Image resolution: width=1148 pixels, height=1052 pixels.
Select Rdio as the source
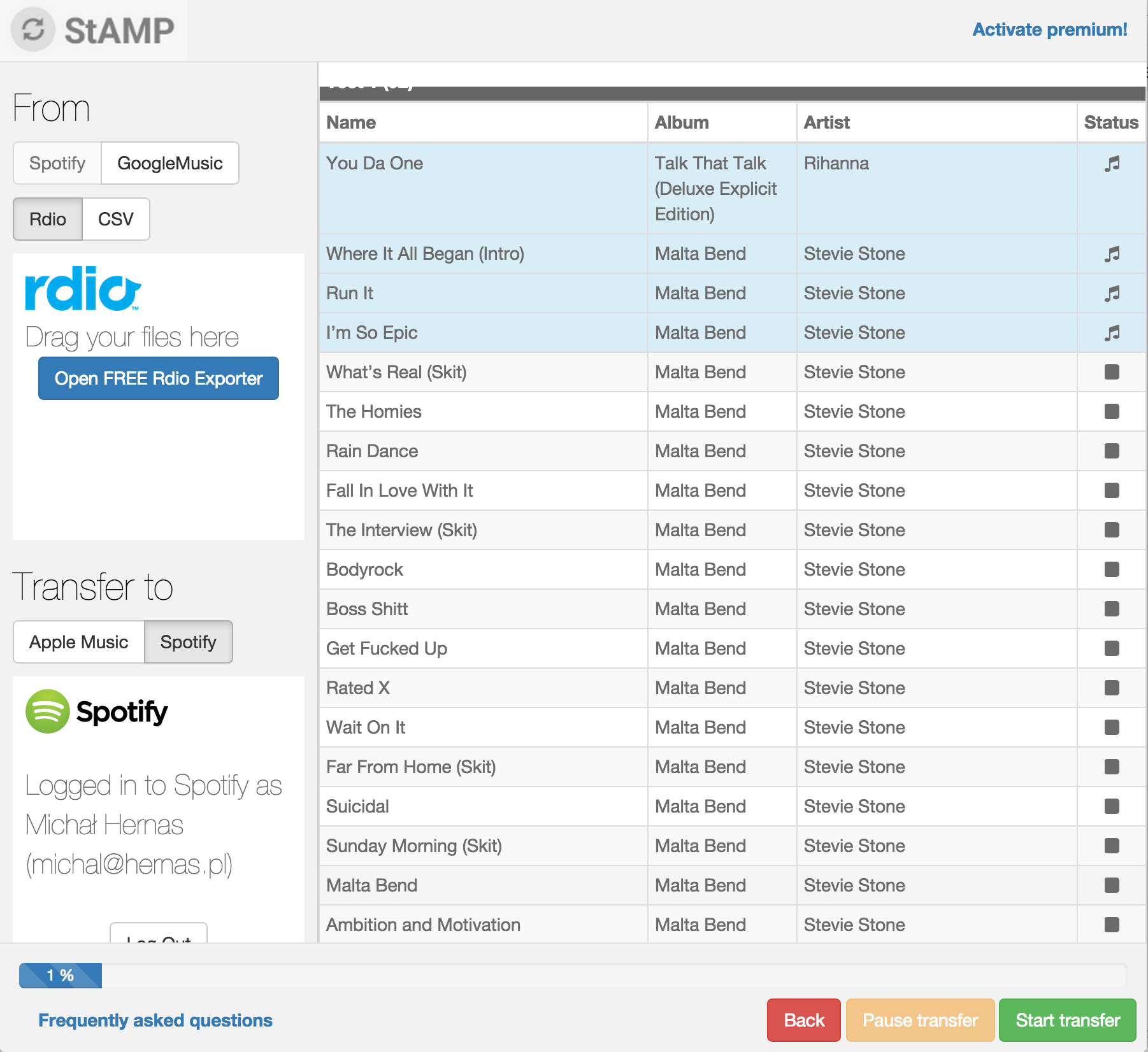click(x=48, y=219)
